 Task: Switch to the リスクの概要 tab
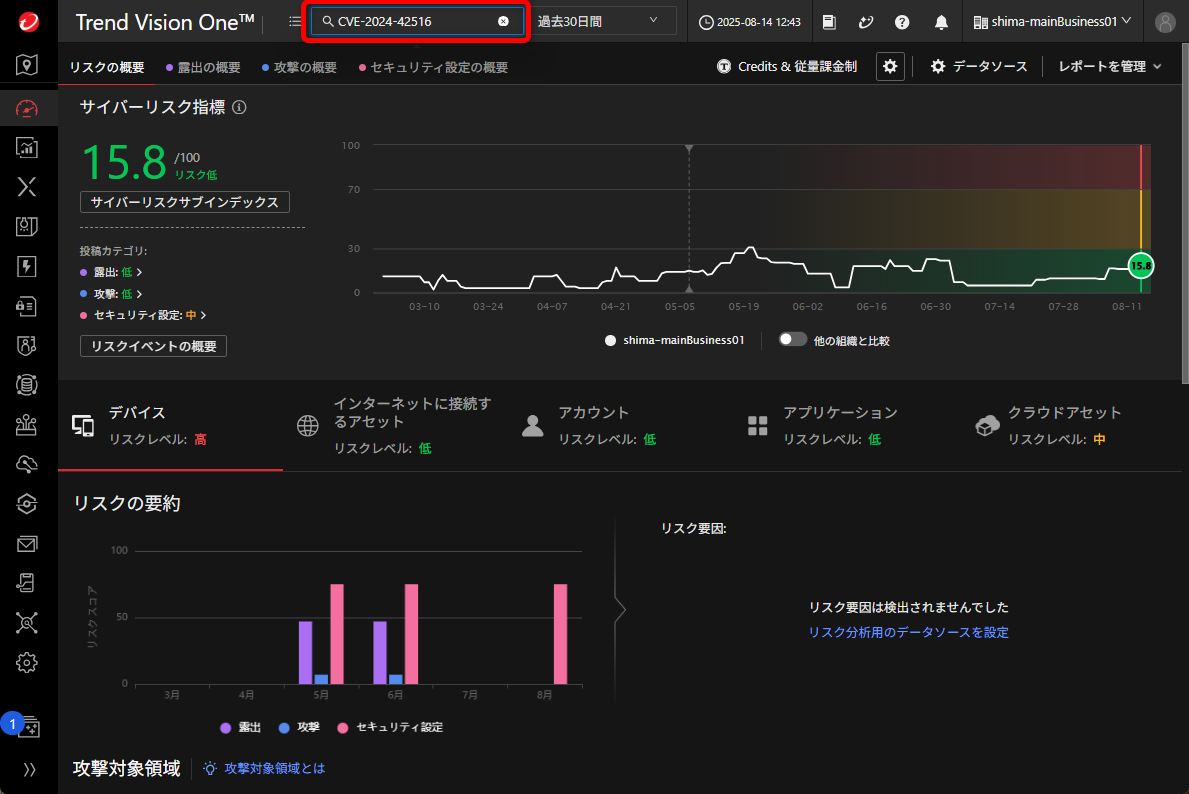coord(107,67)
